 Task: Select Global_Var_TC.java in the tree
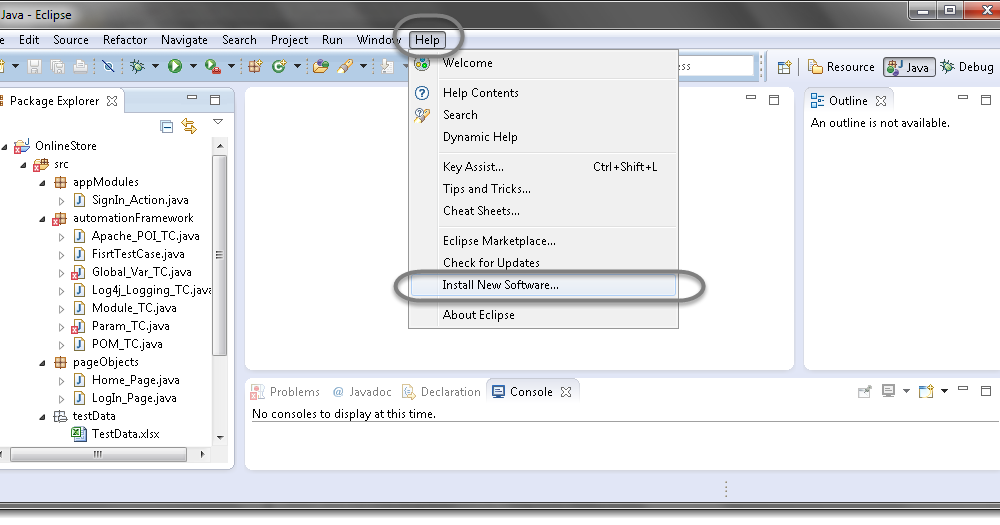coord(141,272)
